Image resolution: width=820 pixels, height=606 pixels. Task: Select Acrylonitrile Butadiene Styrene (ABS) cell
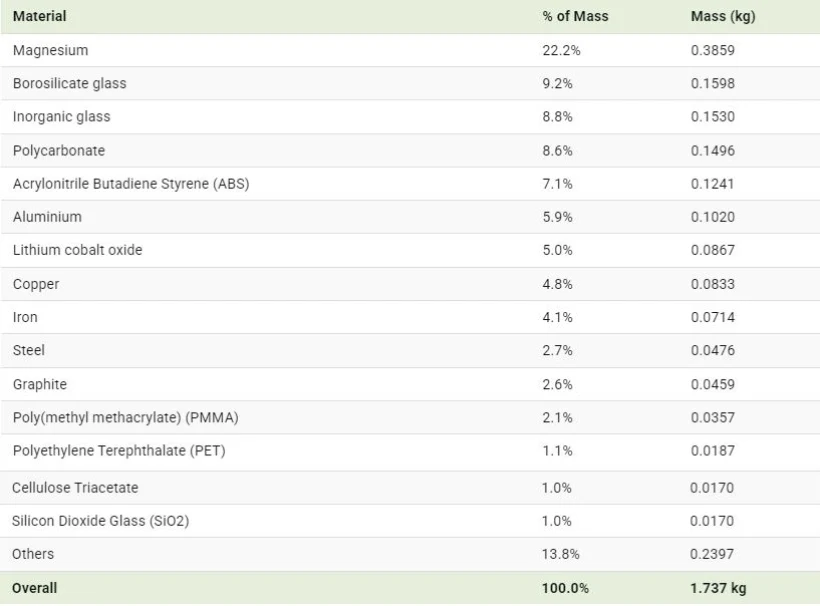tap(131, 184)
